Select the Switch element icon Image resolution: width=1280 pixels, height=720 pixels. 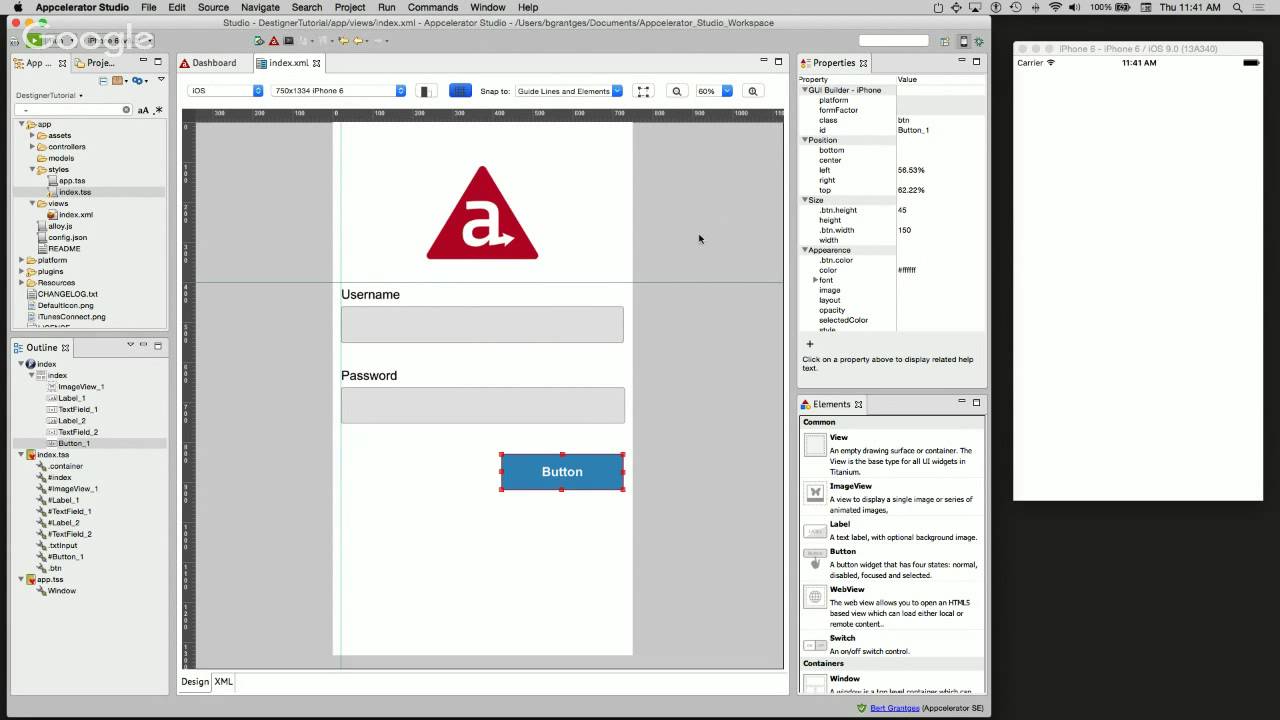[815, 645]
